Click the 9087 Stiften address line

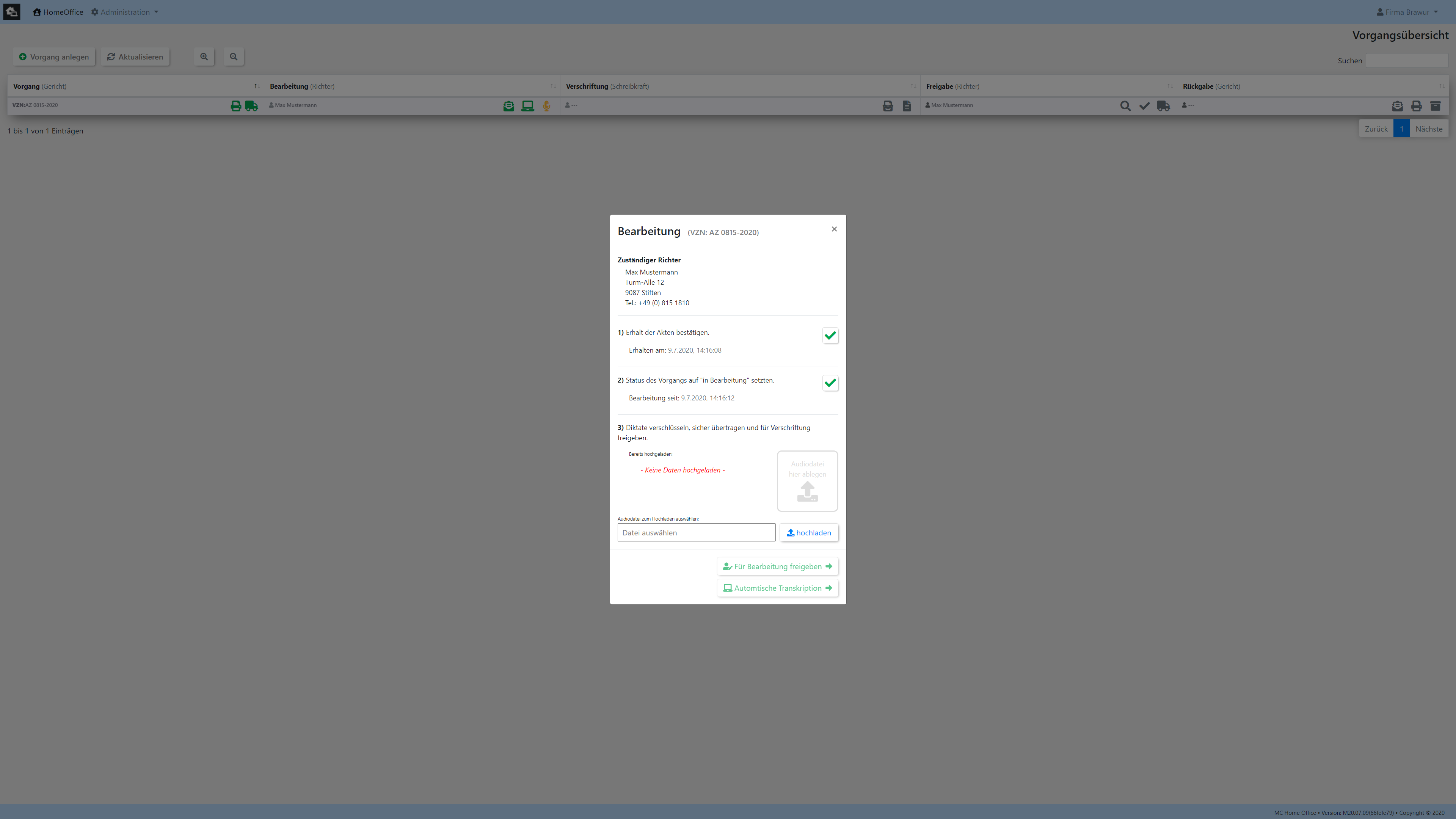643,293
